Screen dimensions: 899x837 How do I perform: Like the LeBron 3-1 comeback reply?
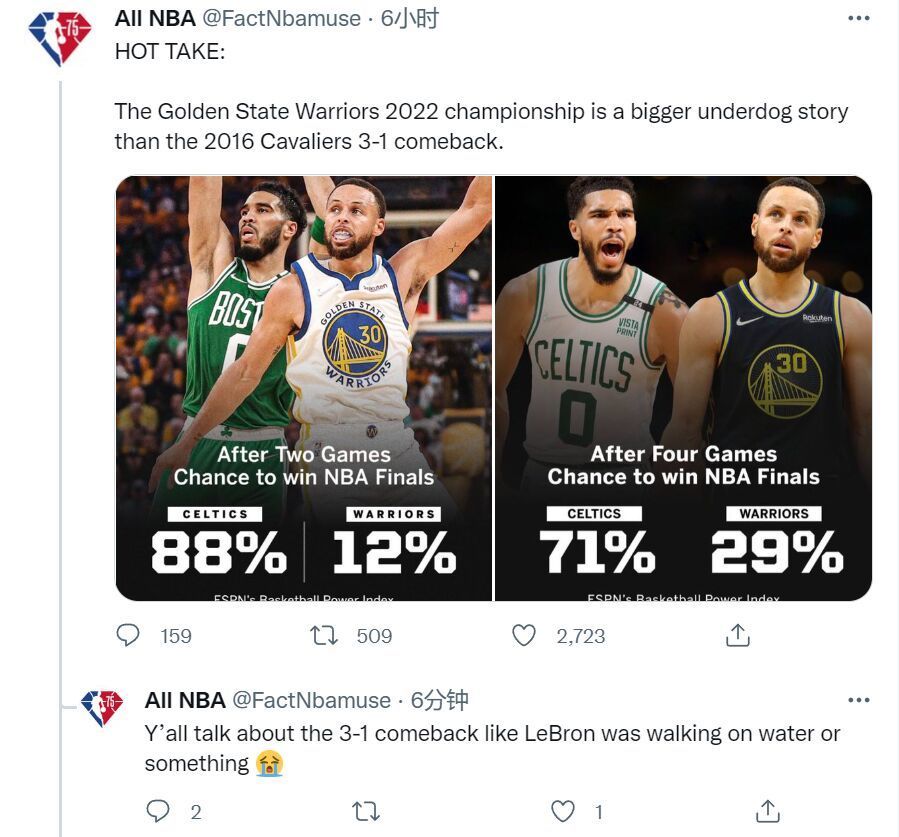pos(565,811)
